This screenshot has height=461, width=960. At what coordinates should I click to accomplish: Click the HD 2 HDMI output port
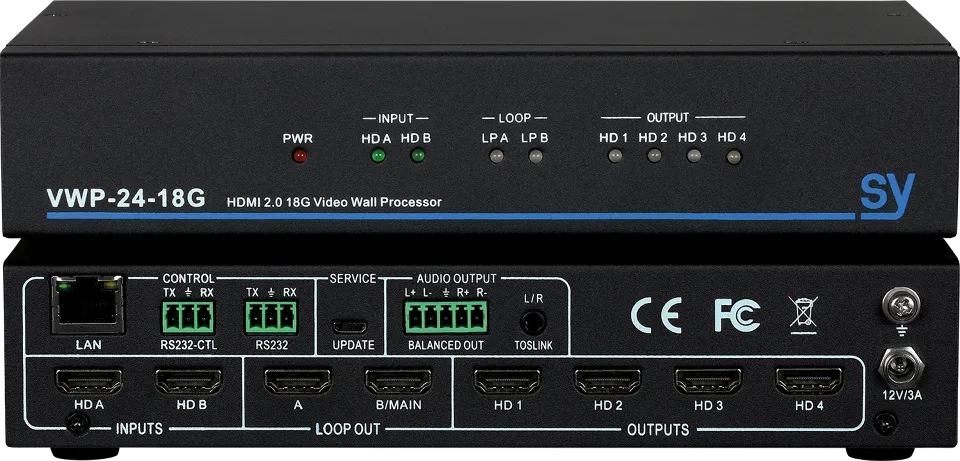pos(607,380)
